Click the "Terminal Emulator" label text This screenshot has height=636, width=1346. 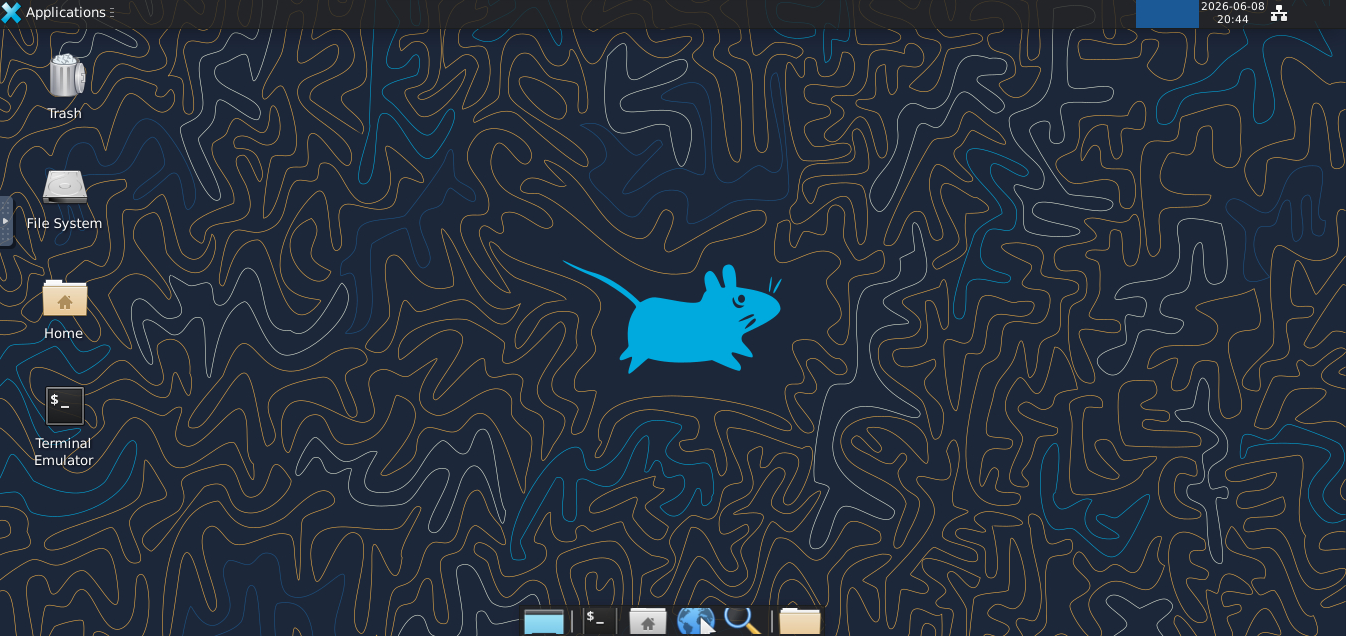[x=64, y=452]
